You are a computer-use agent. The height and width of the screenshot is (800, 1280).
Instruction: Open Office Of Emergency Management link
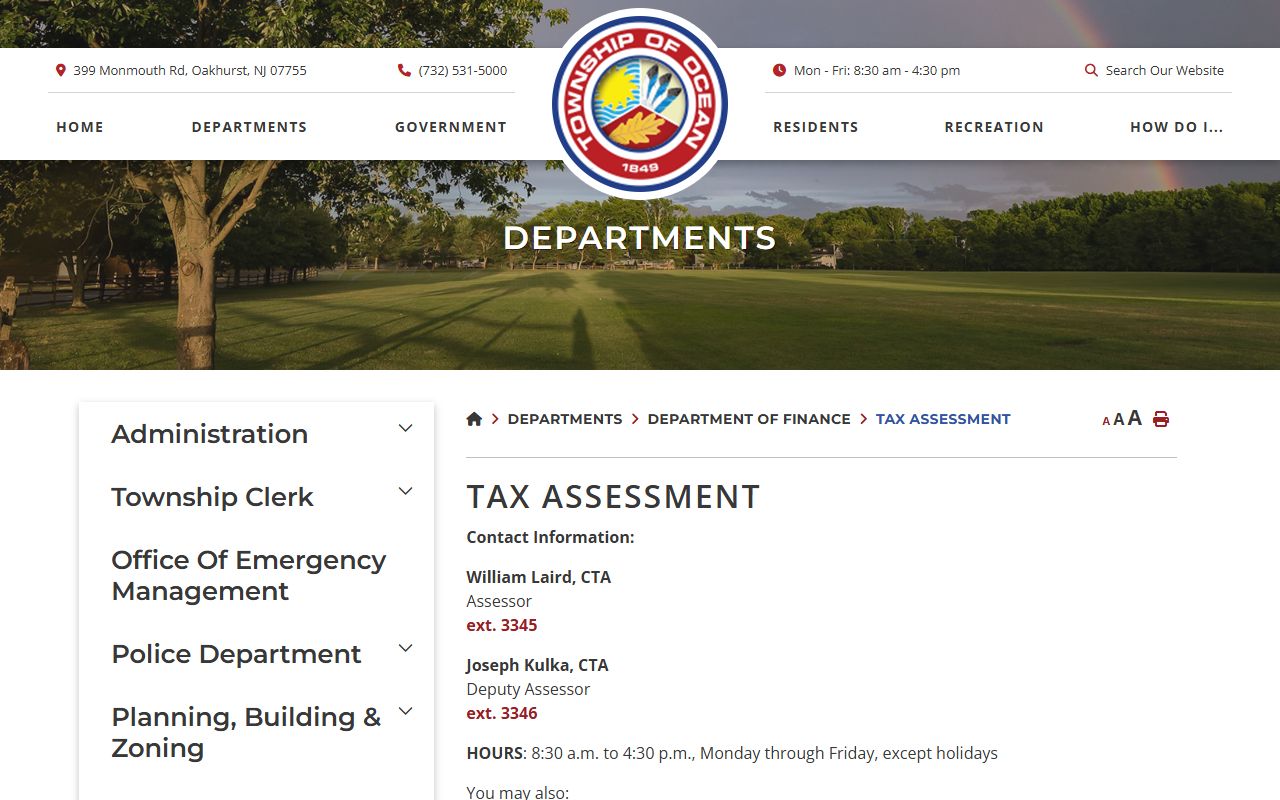pos(248,575)
